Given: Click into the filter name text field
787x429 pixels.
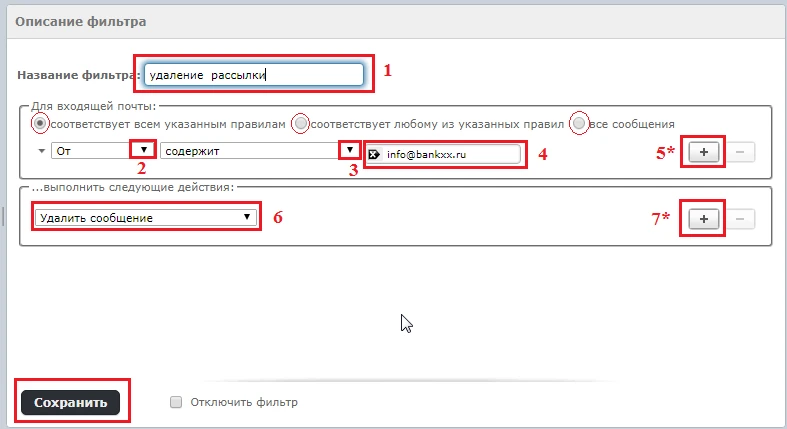Looking at the screenshot, I should click(253, 74).
